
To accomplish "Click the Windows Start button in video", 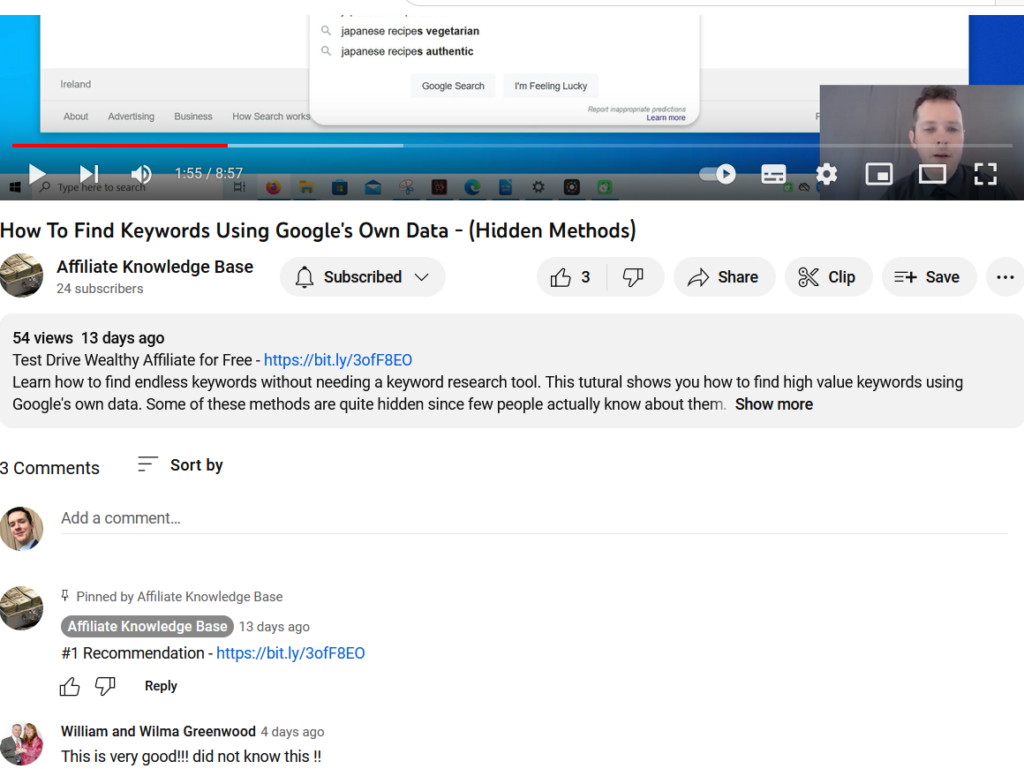I will coord(15,188).
